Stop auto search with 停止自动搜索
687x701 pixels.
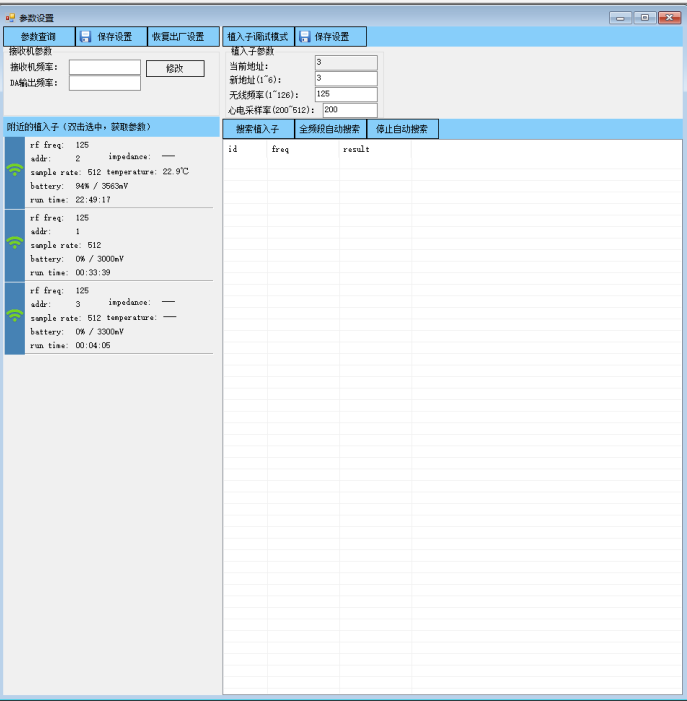402,129
